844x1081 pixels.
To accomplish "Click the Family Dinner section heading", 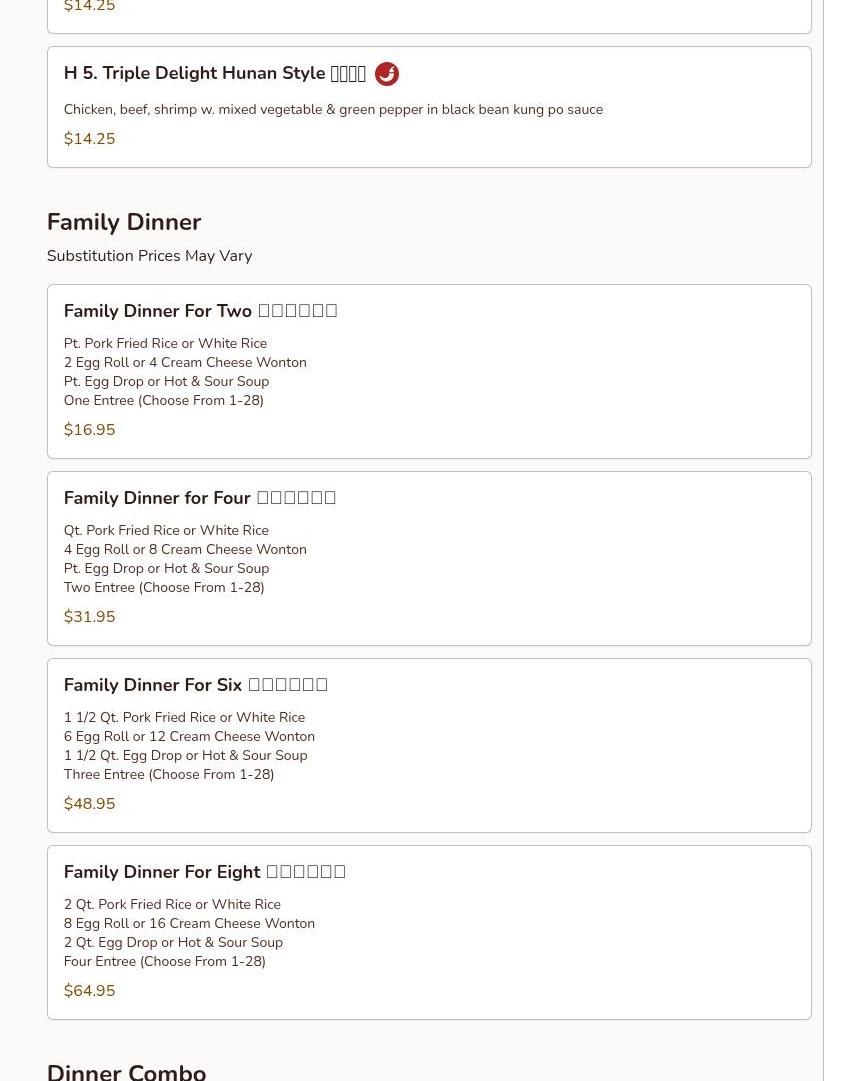I will click(124, 222).
